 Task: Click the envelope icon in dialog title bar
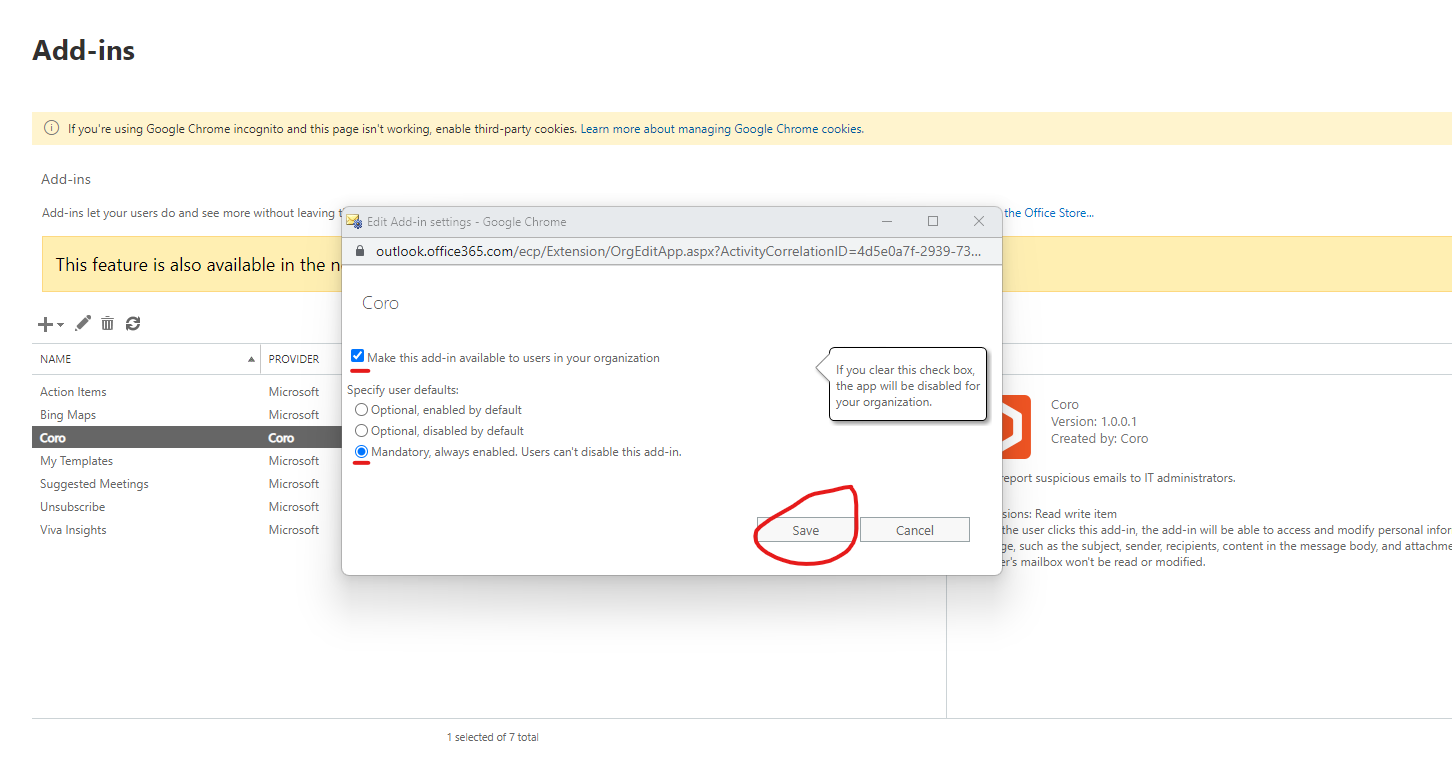coord(353,221)
